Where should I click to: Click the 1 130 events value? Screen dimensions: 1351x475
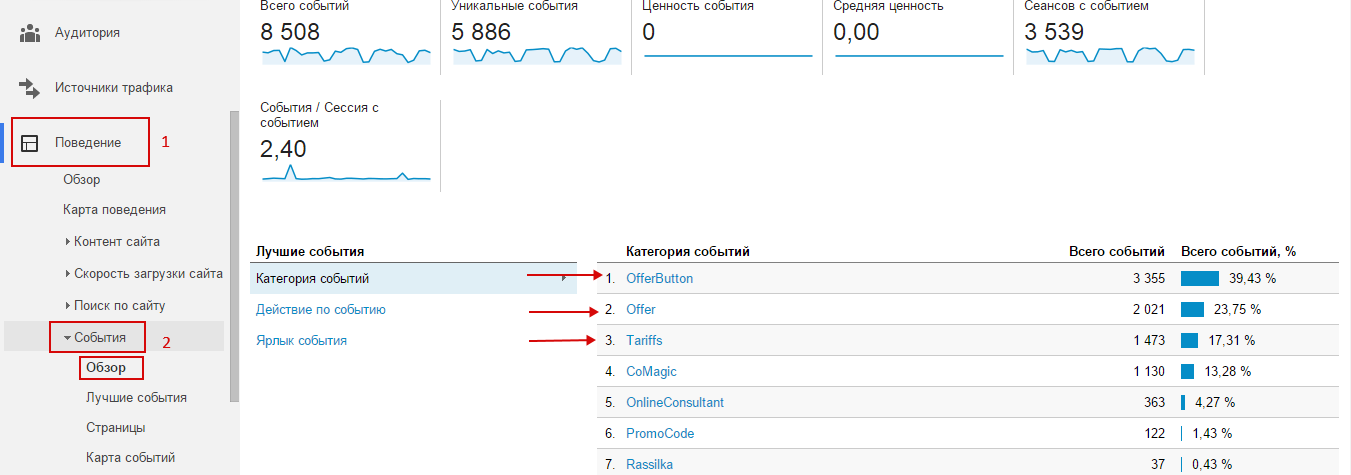[1148, 372]
